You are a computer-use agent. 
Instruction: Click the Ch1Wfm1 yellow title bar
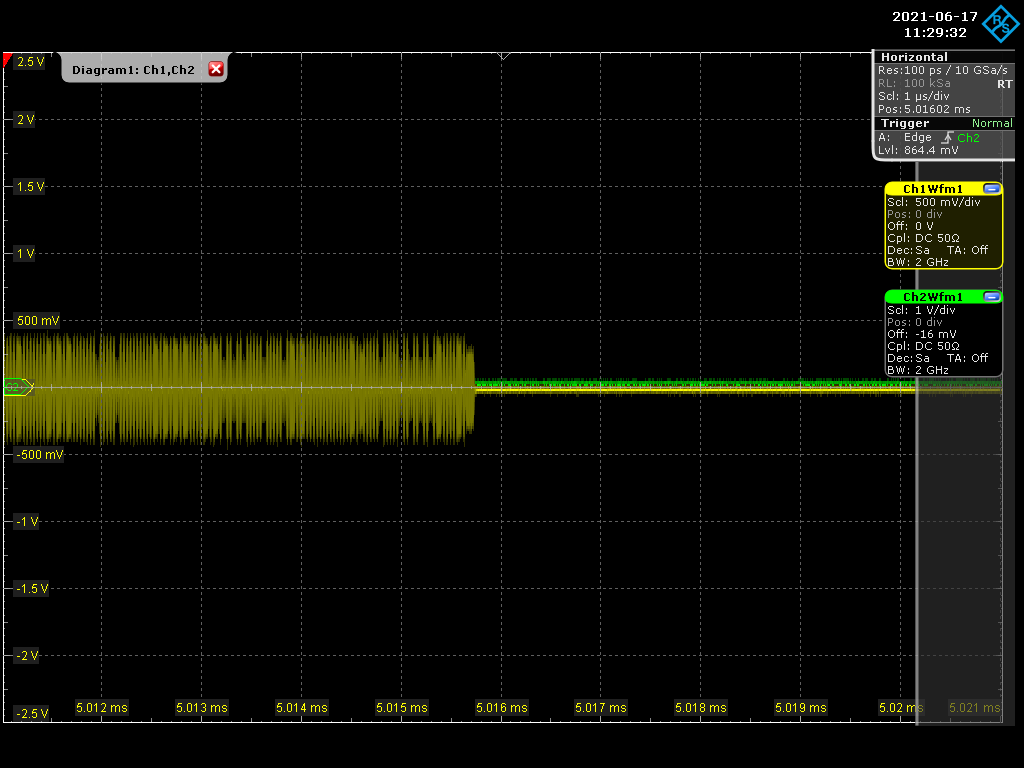tap(932, 189)
